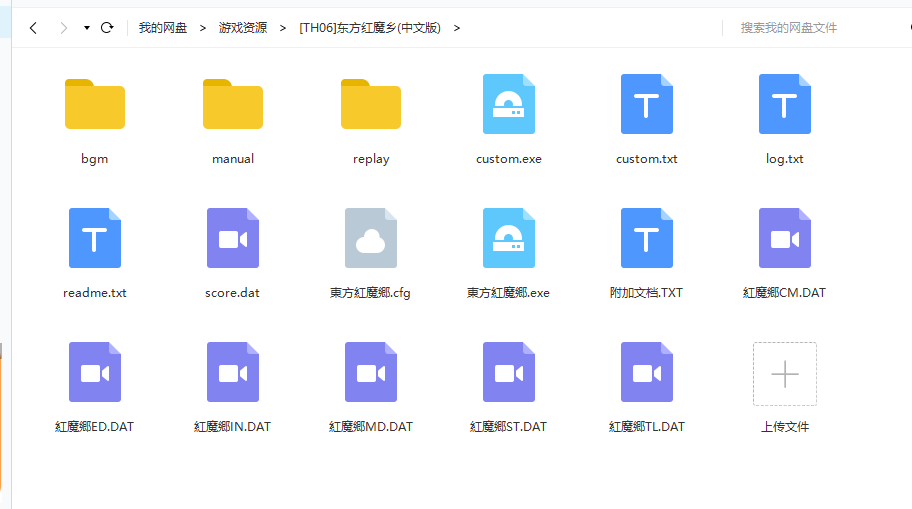Image resolution: width=912 pixels, height=509 pixels.
Task: Click the 紅魔郷MD.DAT file name
Action: click(370, 427)
